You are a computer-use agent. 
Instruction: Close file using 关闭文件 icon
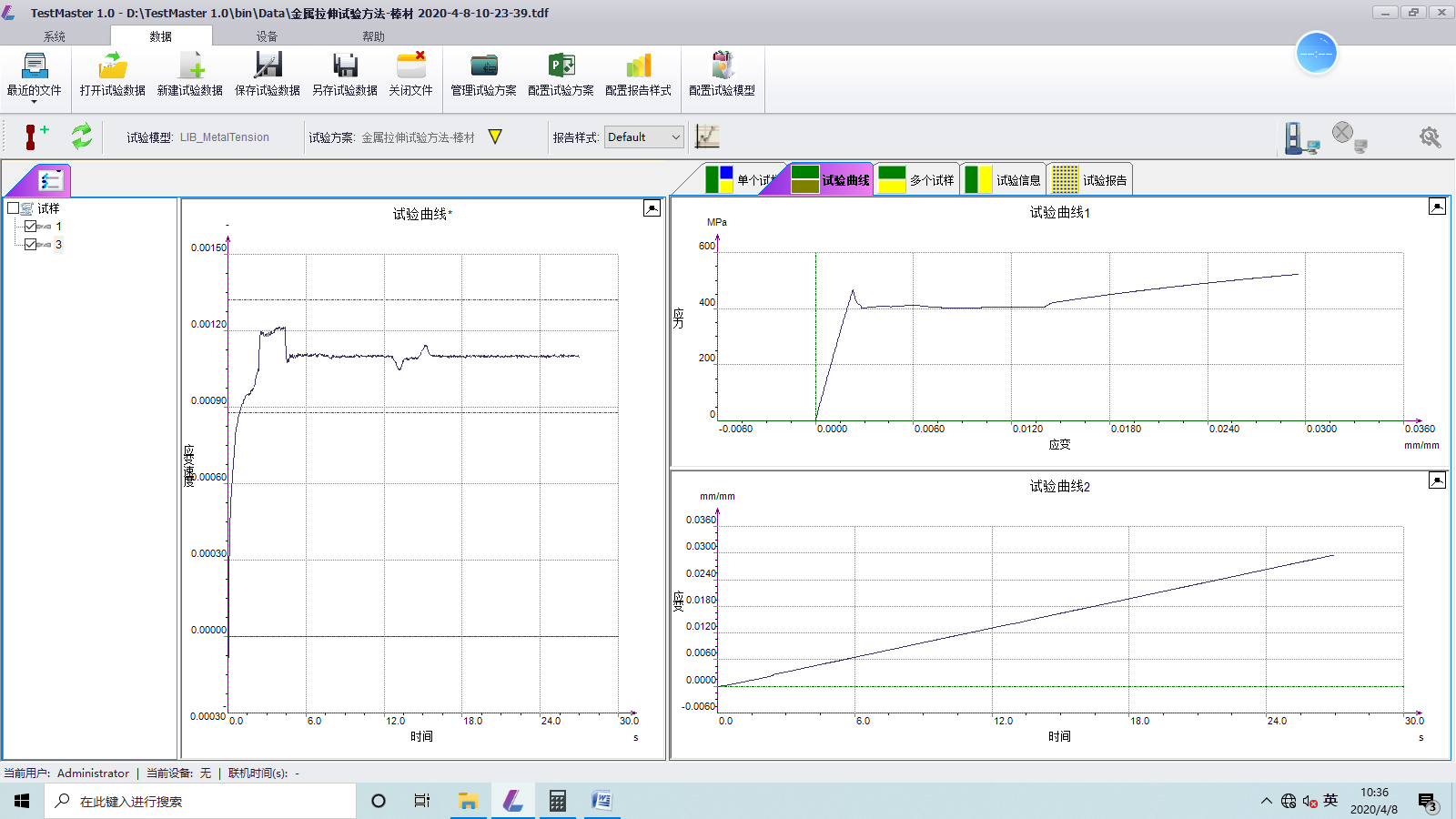click(x=410, y=66)
